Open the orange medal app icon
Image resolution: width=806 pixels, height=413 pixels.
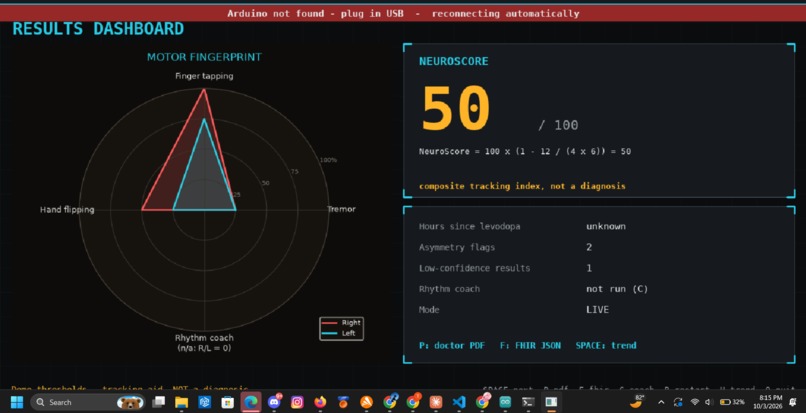tap(343, 402)
